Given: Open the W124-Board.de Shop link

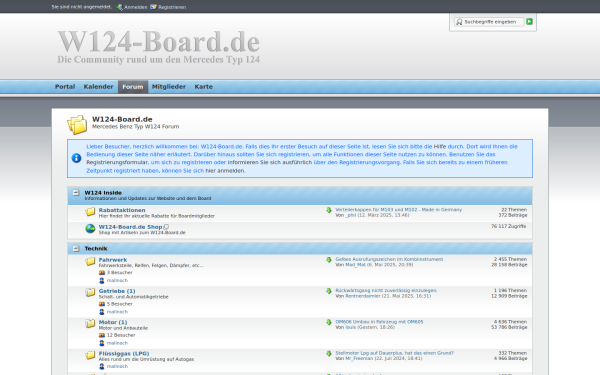Looking at the screenshot, I should point(130,227).
